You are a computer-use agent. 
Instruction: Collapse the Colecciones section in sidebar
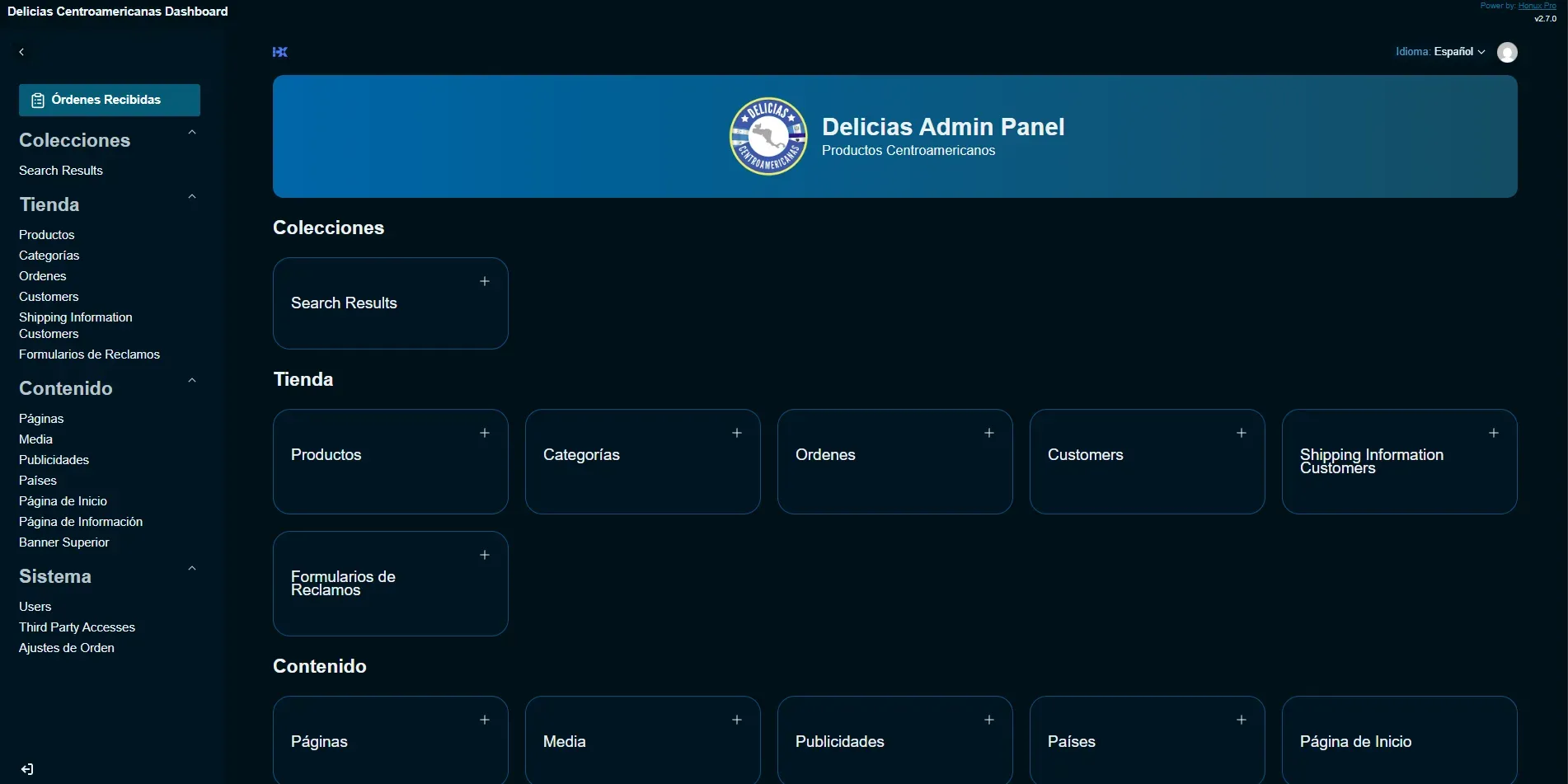tap(191, 132)
